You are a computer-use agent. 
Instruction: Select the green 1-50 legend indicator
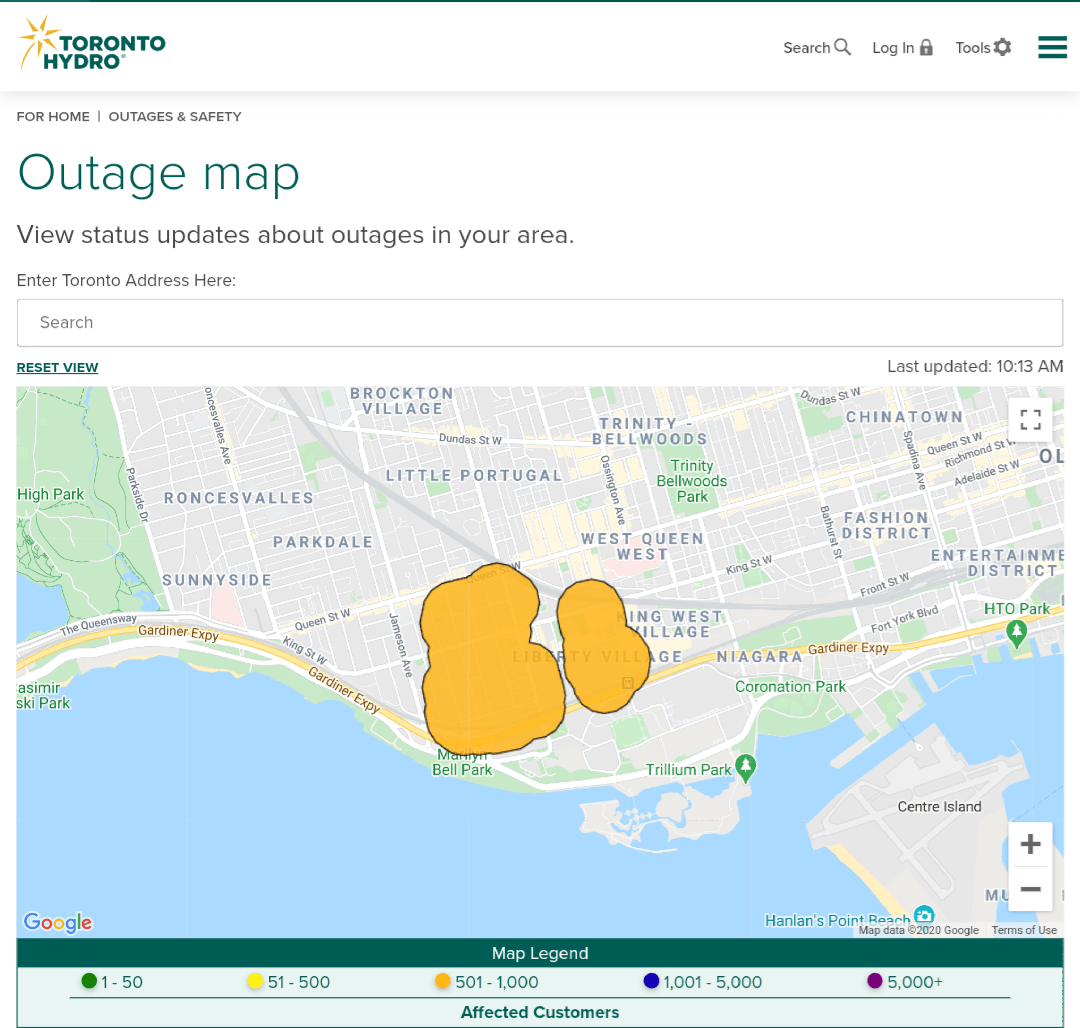click(88, 982)
